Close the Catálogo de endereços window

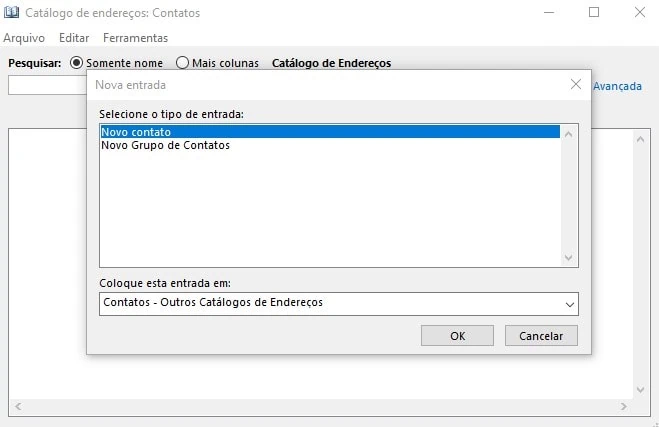click(640, 12)
